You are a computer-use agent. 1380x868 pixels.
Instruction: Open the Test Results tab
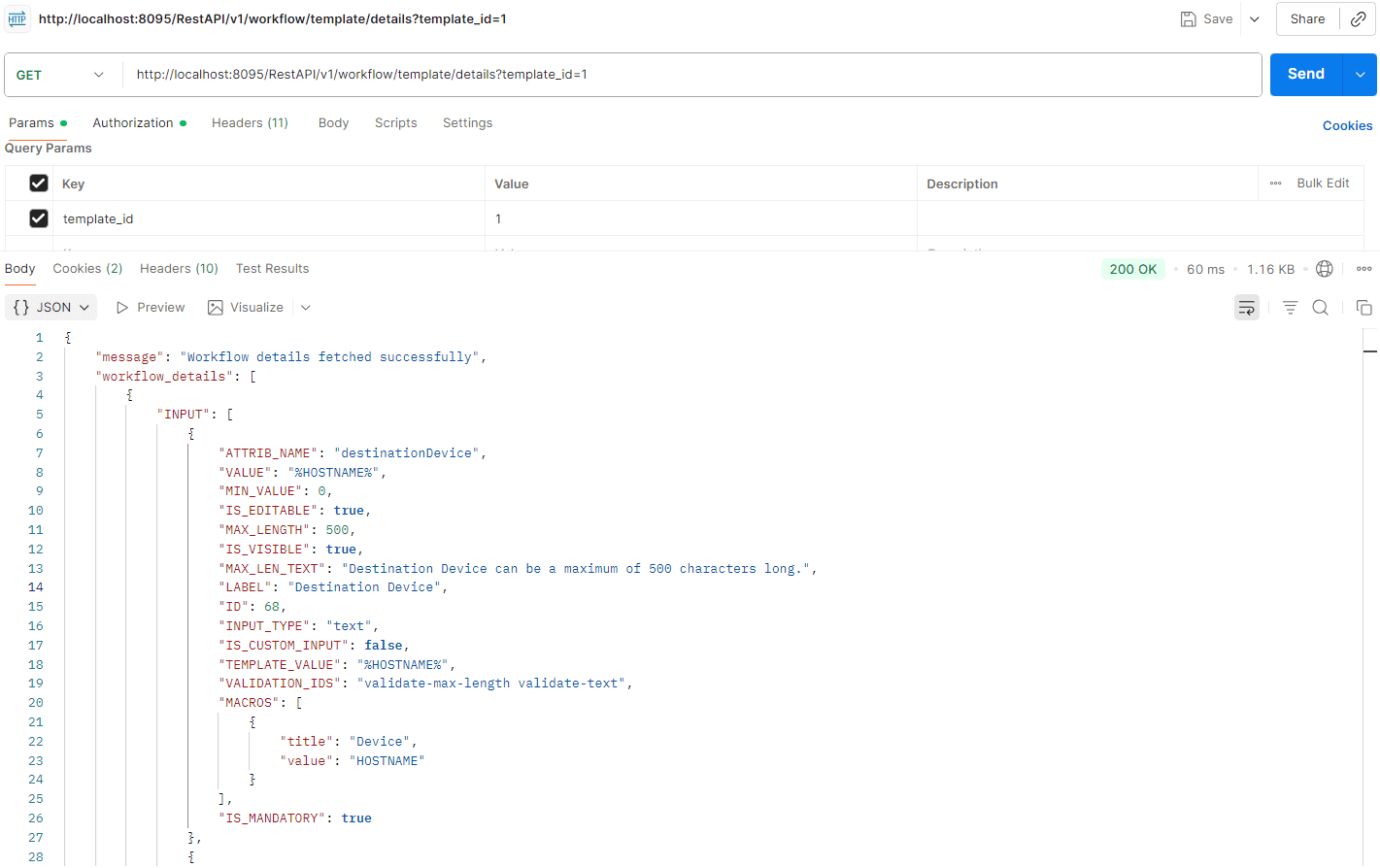[x=272, y=269]
